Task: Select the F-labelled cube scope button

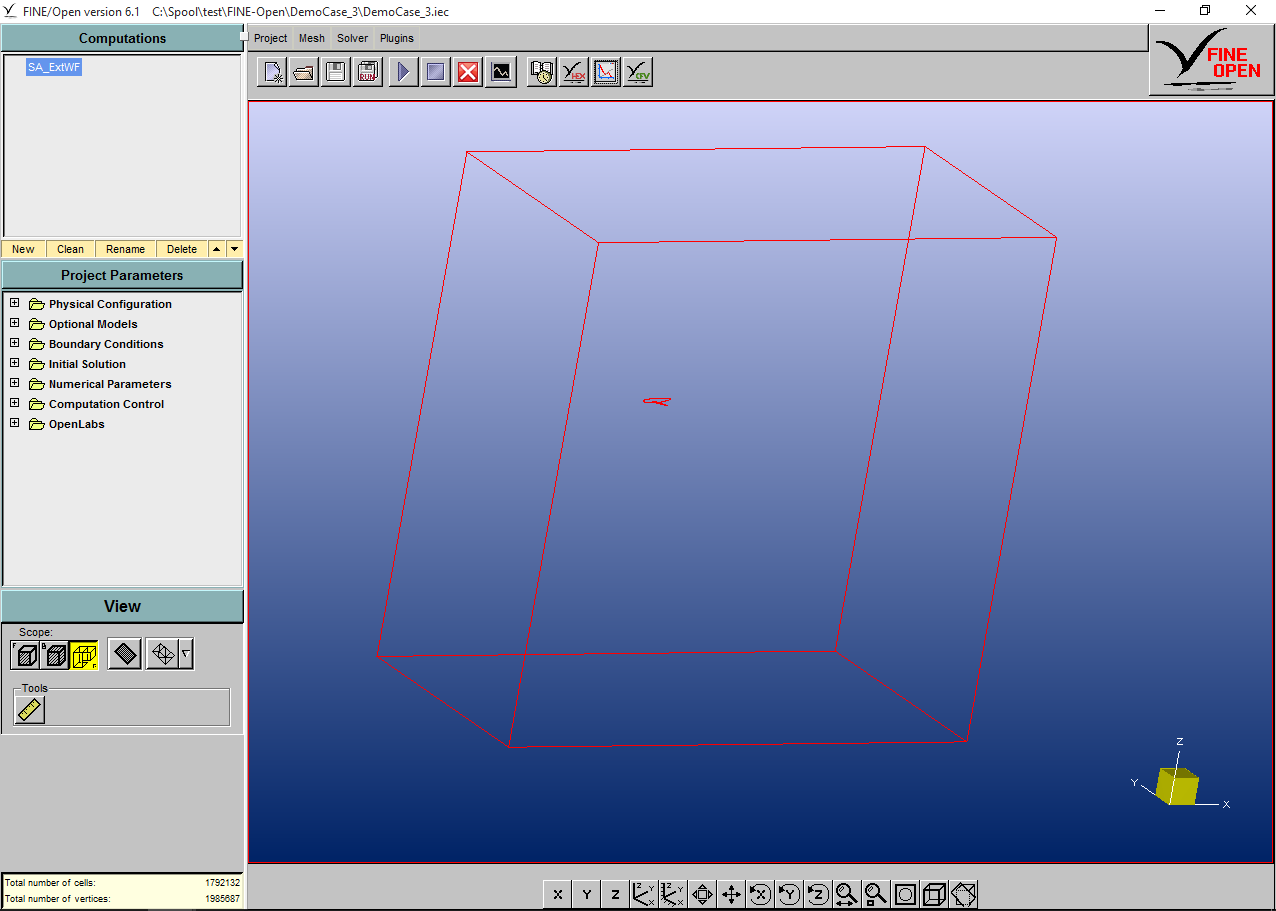Action: pos(26,655)
